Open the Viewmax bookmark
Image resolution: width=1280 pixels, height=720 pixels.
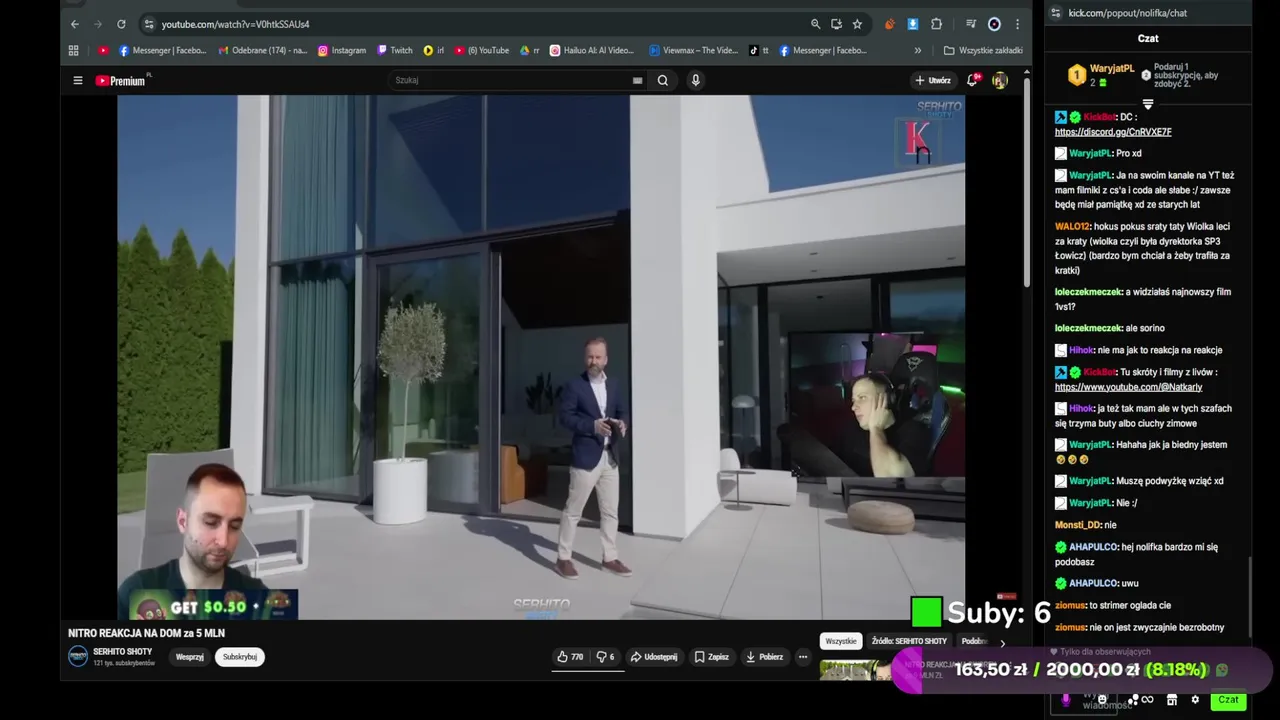(x=693, y=50)
